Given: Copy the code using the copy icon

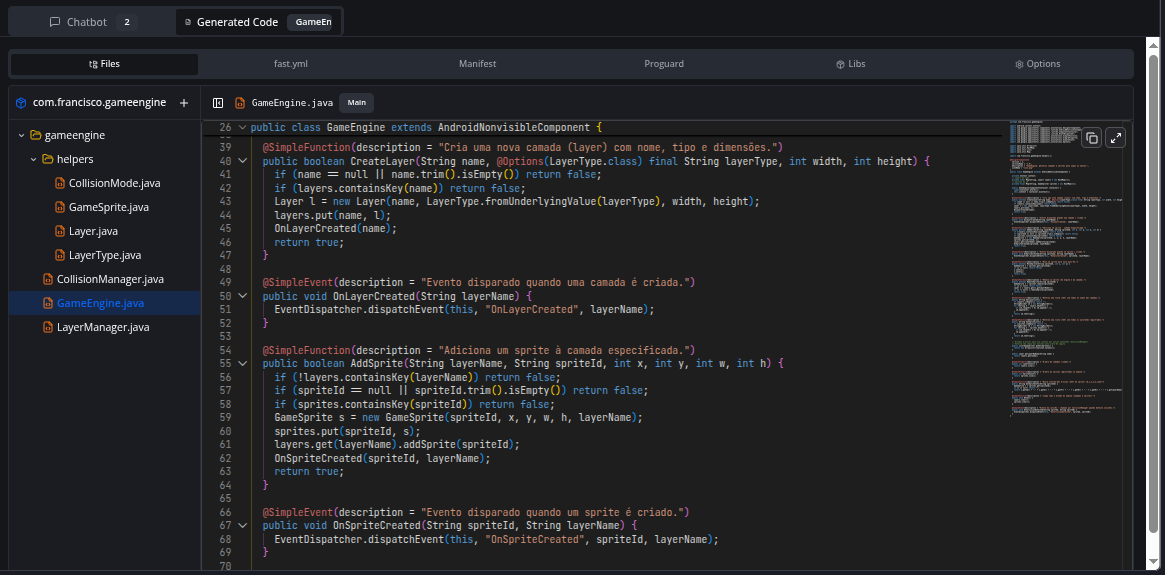Looking at the screenshot, I should coord(1092,138).
